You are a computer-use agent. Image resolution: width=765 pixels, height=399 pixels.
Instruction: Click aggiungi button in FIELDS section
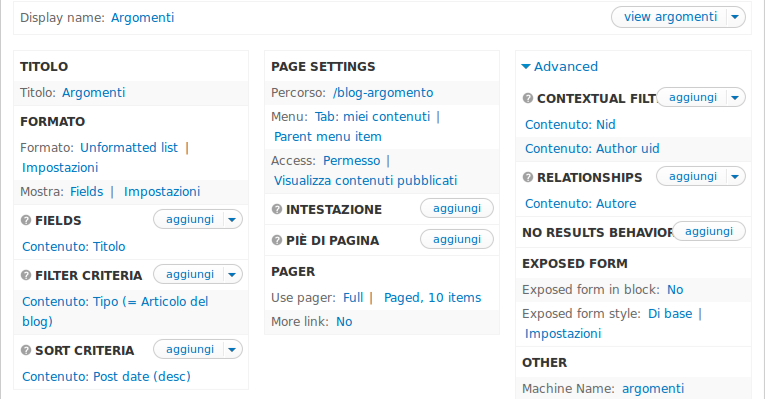pos(189,219)
